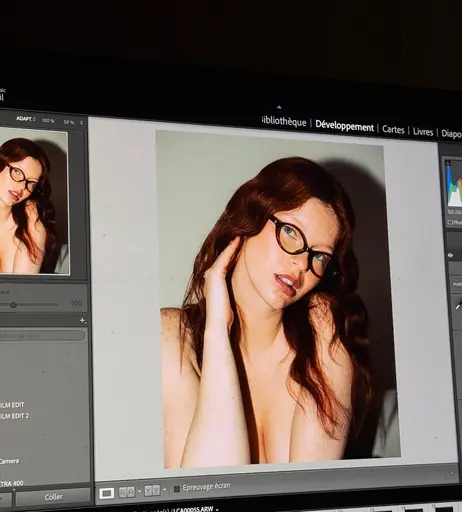Open the Livres module

pos(423,132)
